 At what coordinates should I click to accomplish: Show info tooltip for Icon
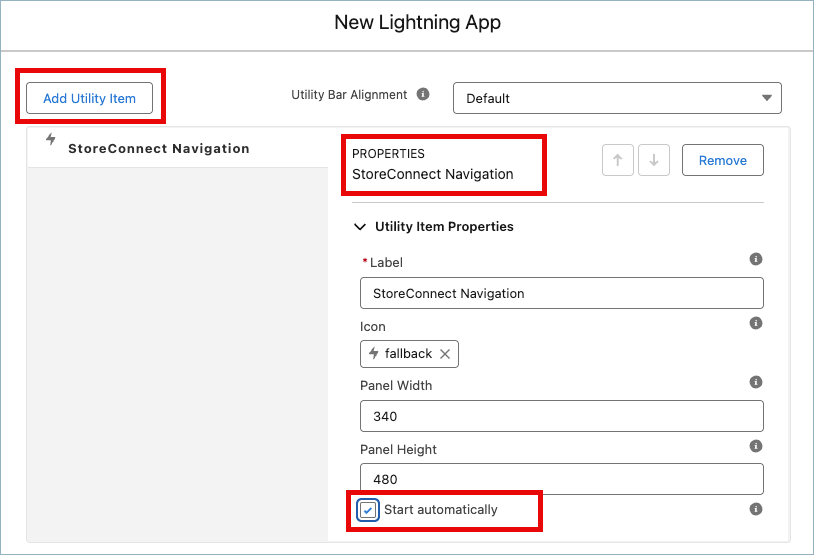click(x=756, y=323)
